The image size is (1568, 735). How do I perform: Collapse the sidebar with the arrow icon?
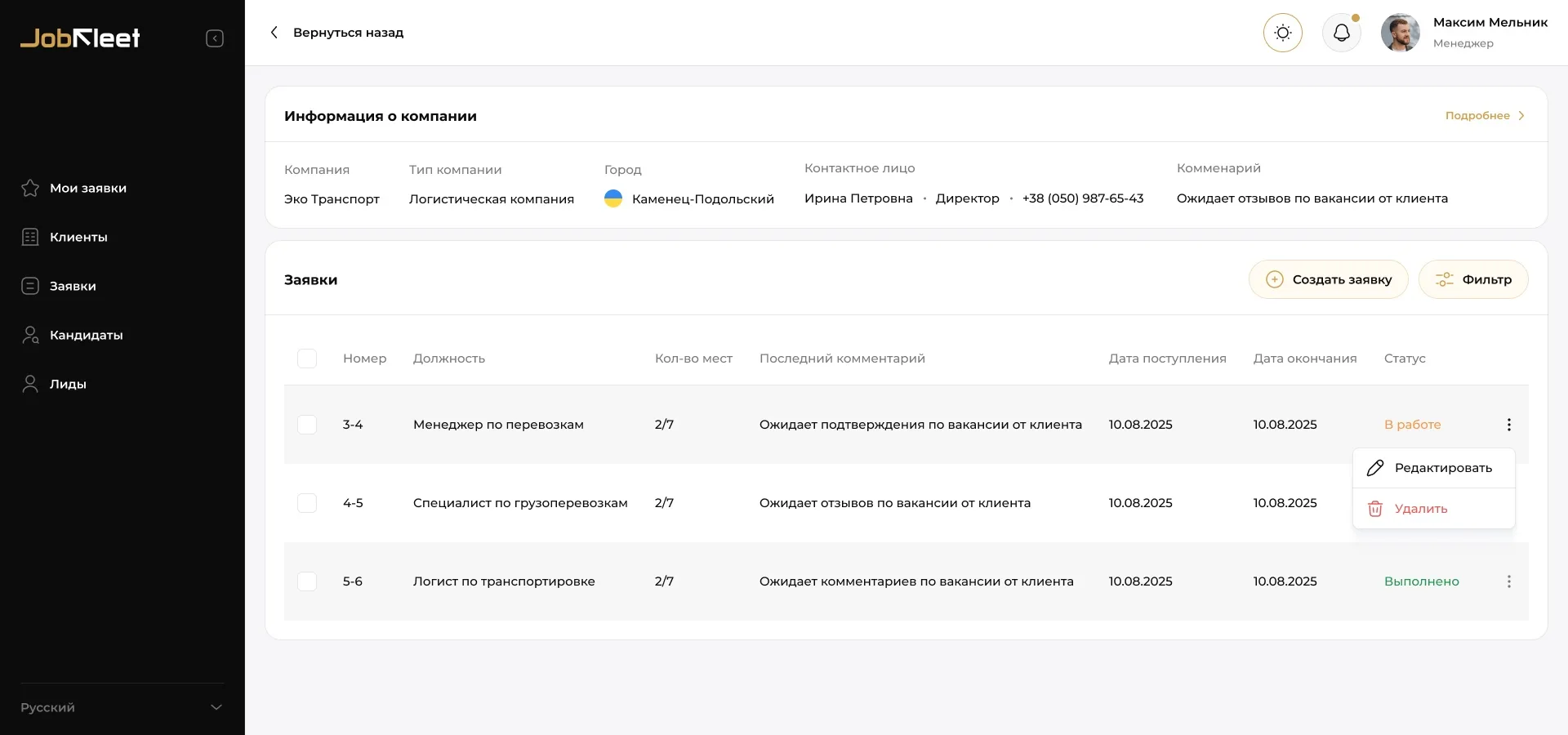215,38
